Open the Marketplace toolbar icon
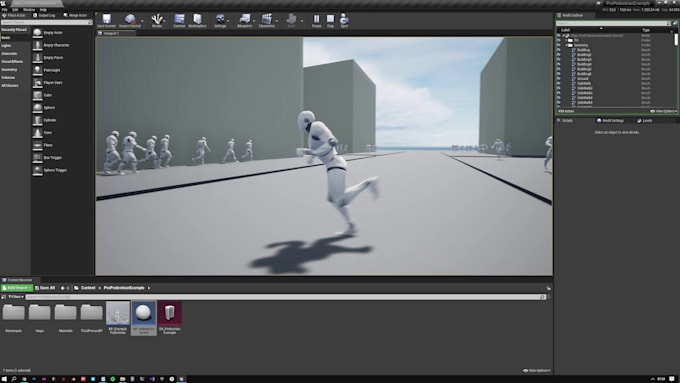The width and height of the screenshot is (680, 383). [197, 19]
